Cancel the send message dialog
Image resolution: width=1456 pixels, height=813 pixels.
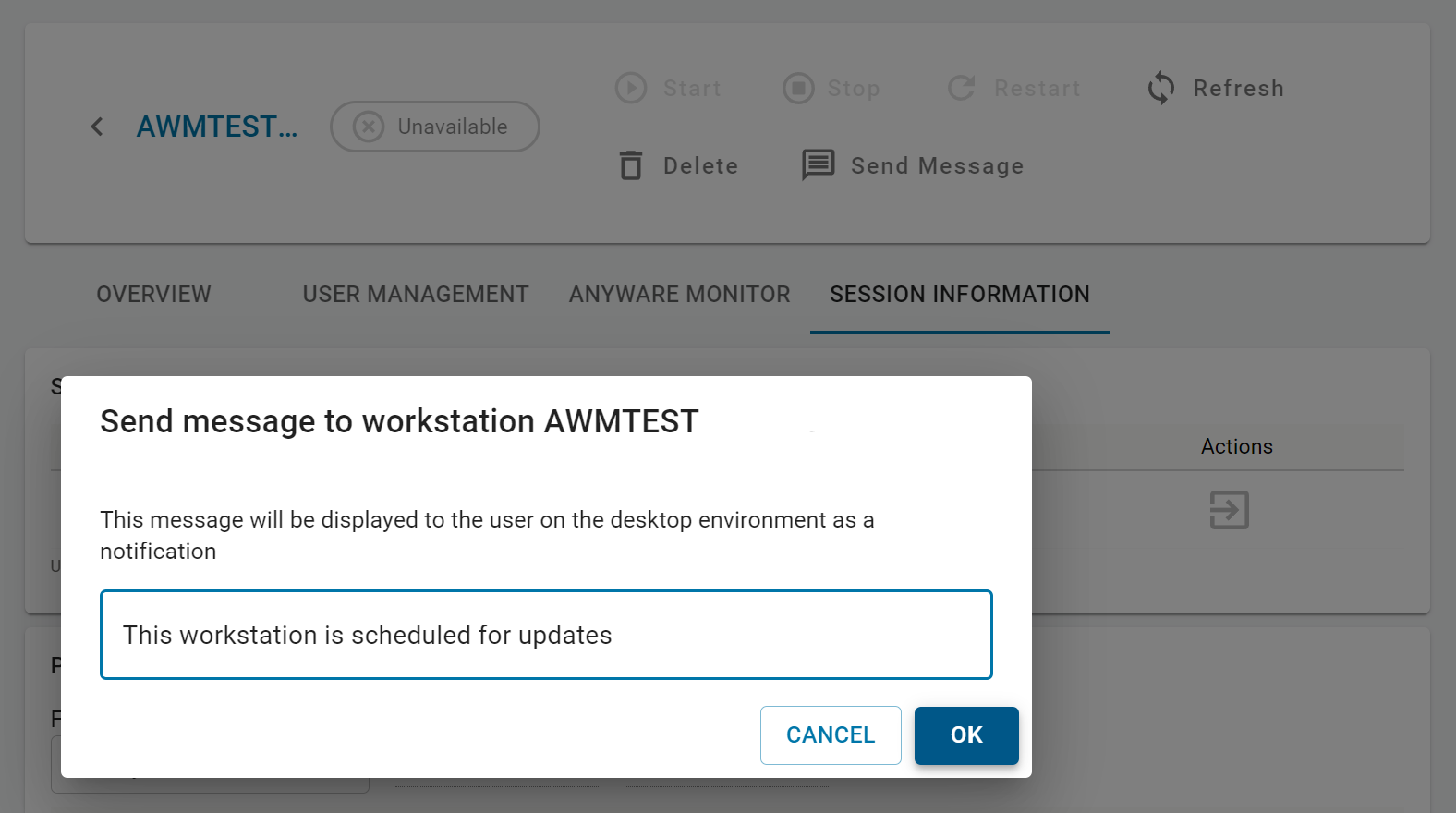(x=831, y=735)
